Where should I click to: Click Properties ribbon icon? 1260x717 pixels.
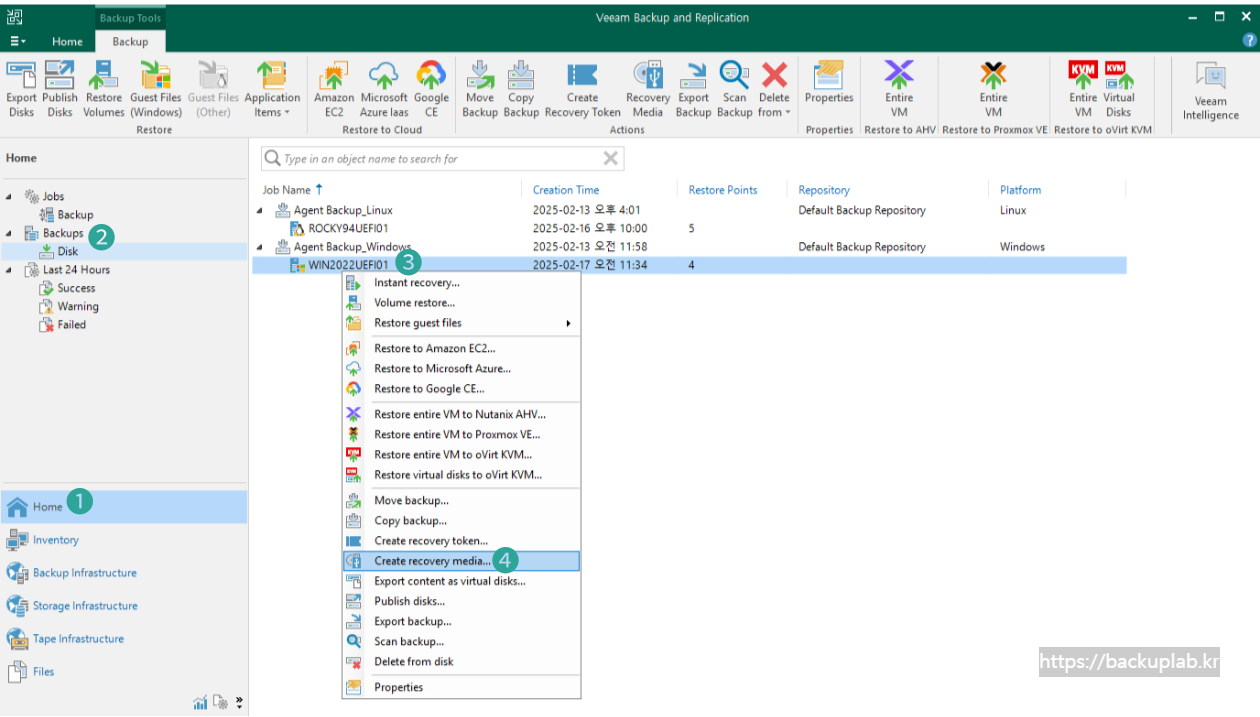tap(829, 82)
